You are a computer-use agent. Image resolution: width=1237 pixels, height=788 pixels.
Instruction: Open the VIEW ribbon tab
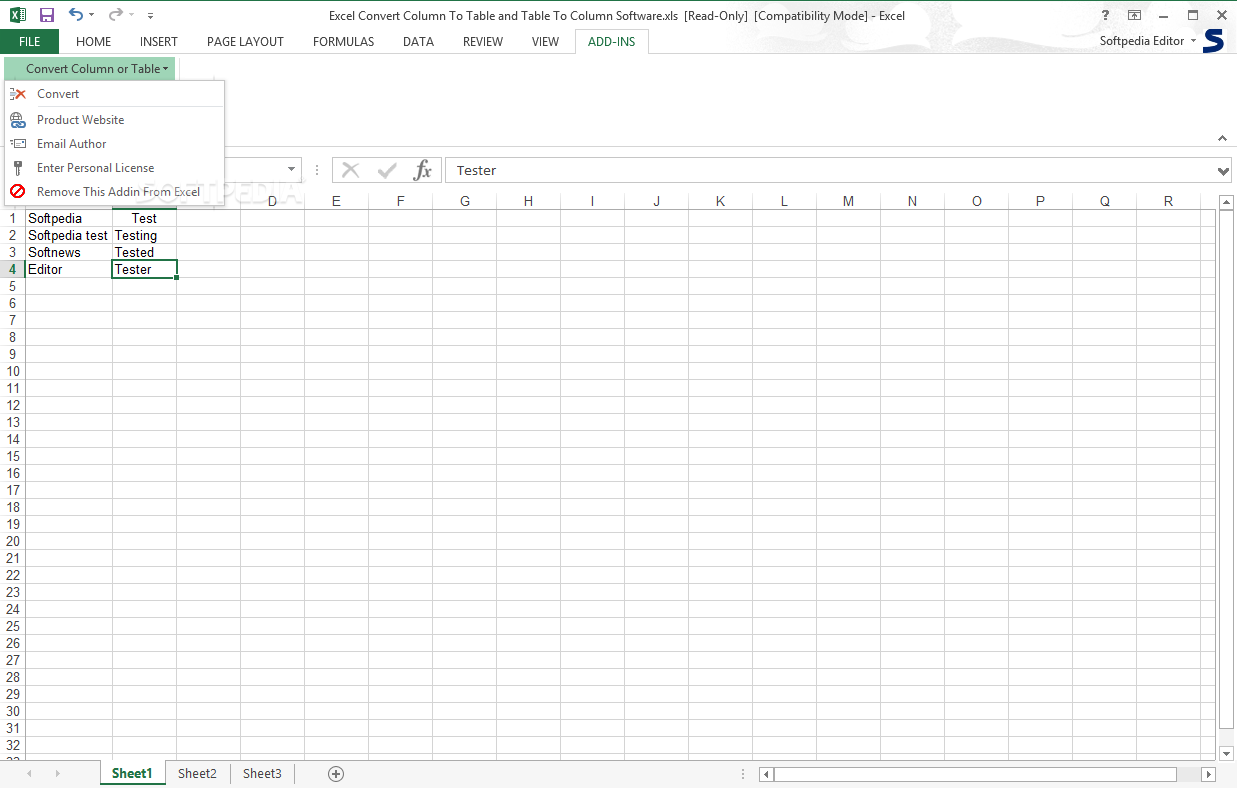click(x=545, y=42)
